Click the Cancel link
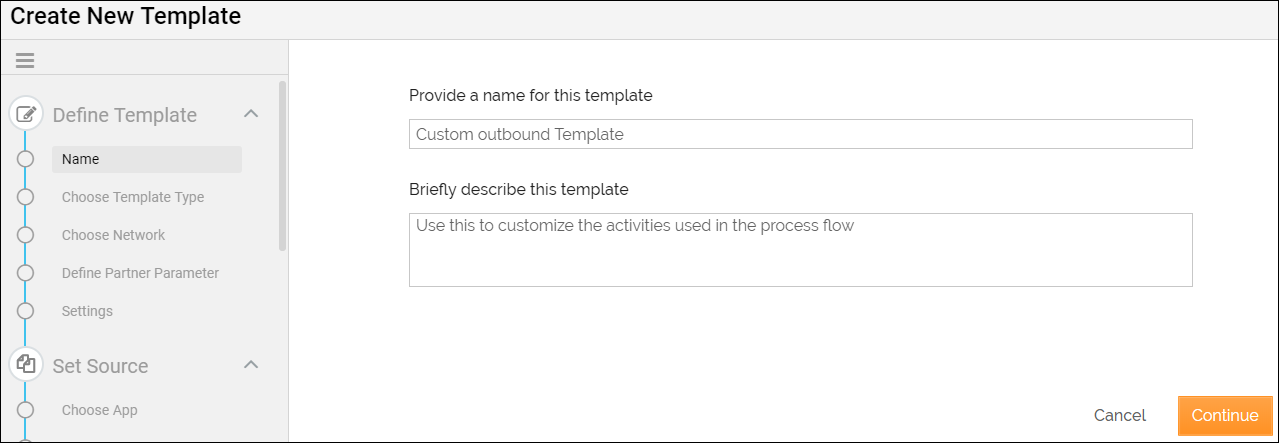This screenshot has height=443, width=1279. point(1120,415)
